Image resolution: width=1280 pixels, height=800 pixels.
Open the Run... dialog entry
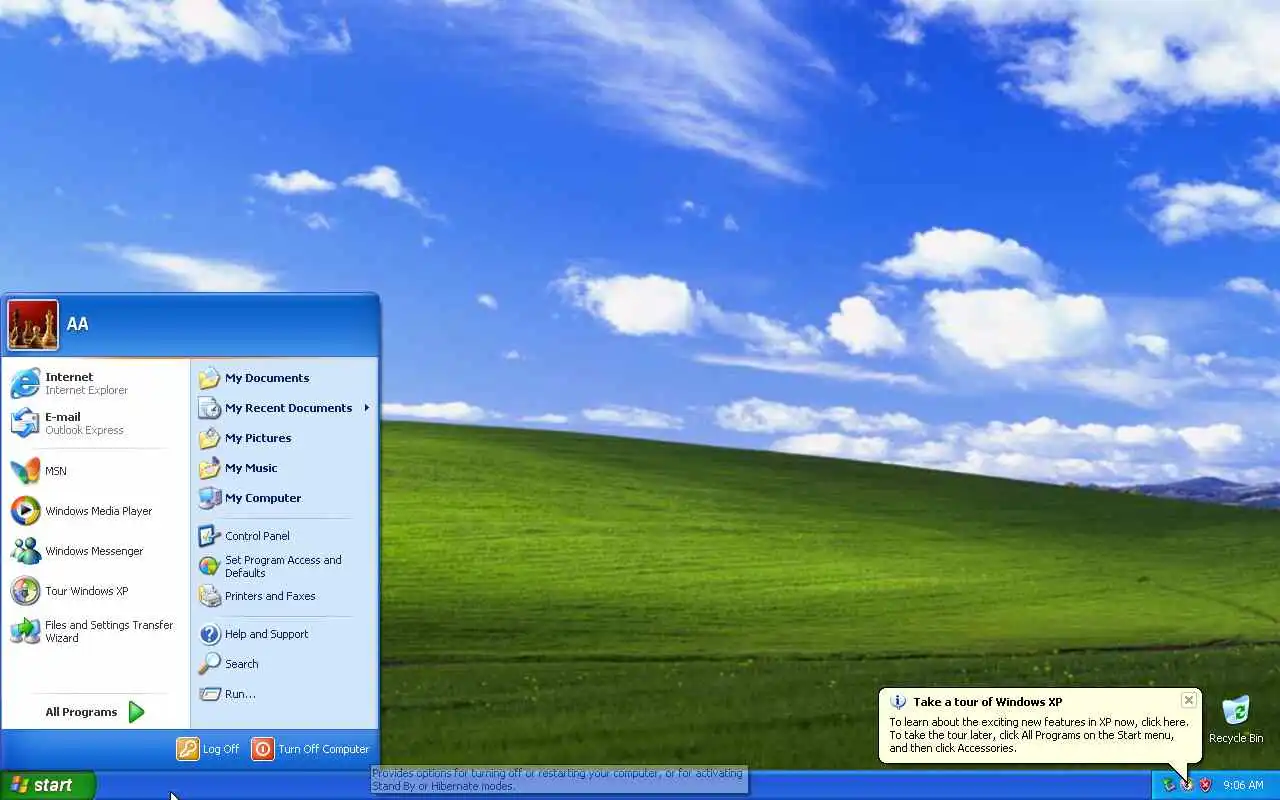click(x=284, y=694)
